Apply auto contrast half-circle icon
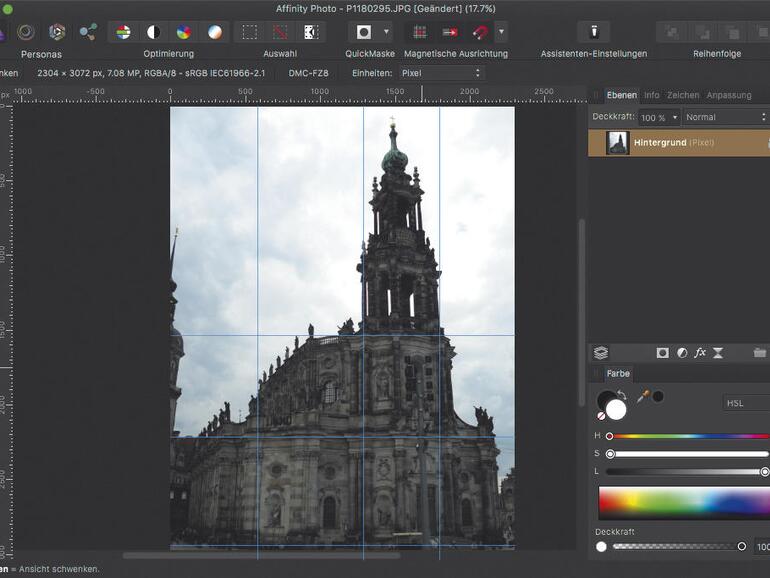 point(153,32)
